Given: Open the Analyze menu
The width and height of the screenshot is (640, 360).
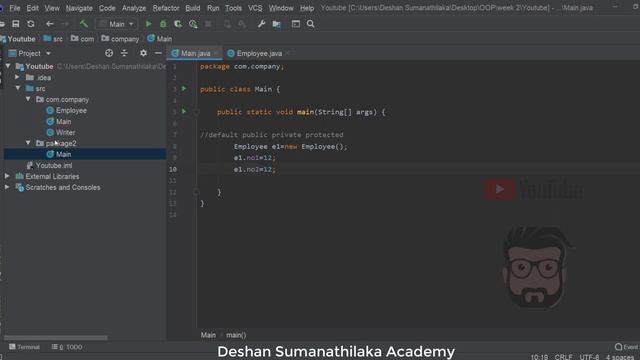Looking at the screenshot, I should tap(134, 8).
